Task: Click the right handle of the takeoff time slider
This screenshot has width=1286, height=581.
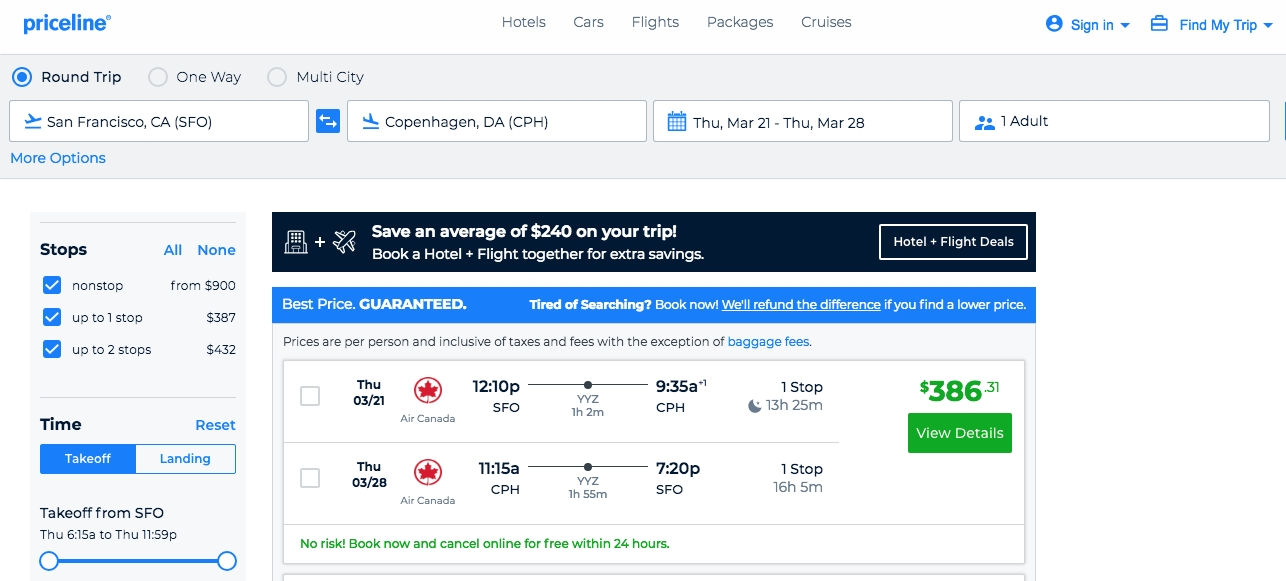Action: 227,561
